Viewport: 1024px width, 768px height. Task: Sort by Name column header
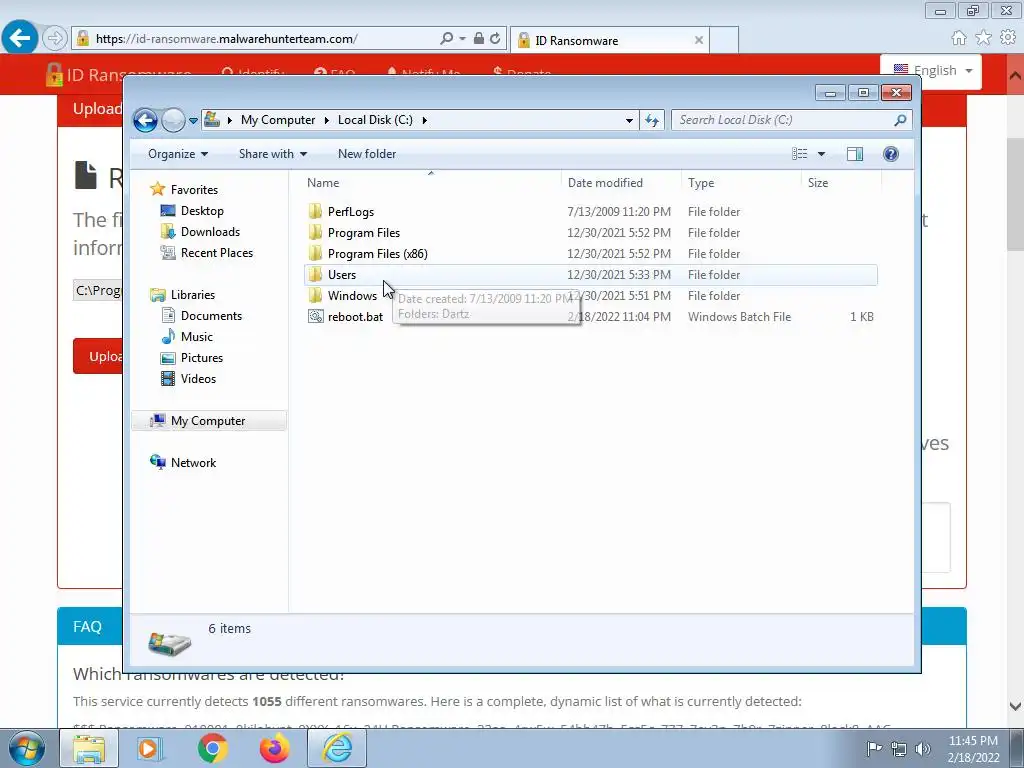tap(431, 183)
